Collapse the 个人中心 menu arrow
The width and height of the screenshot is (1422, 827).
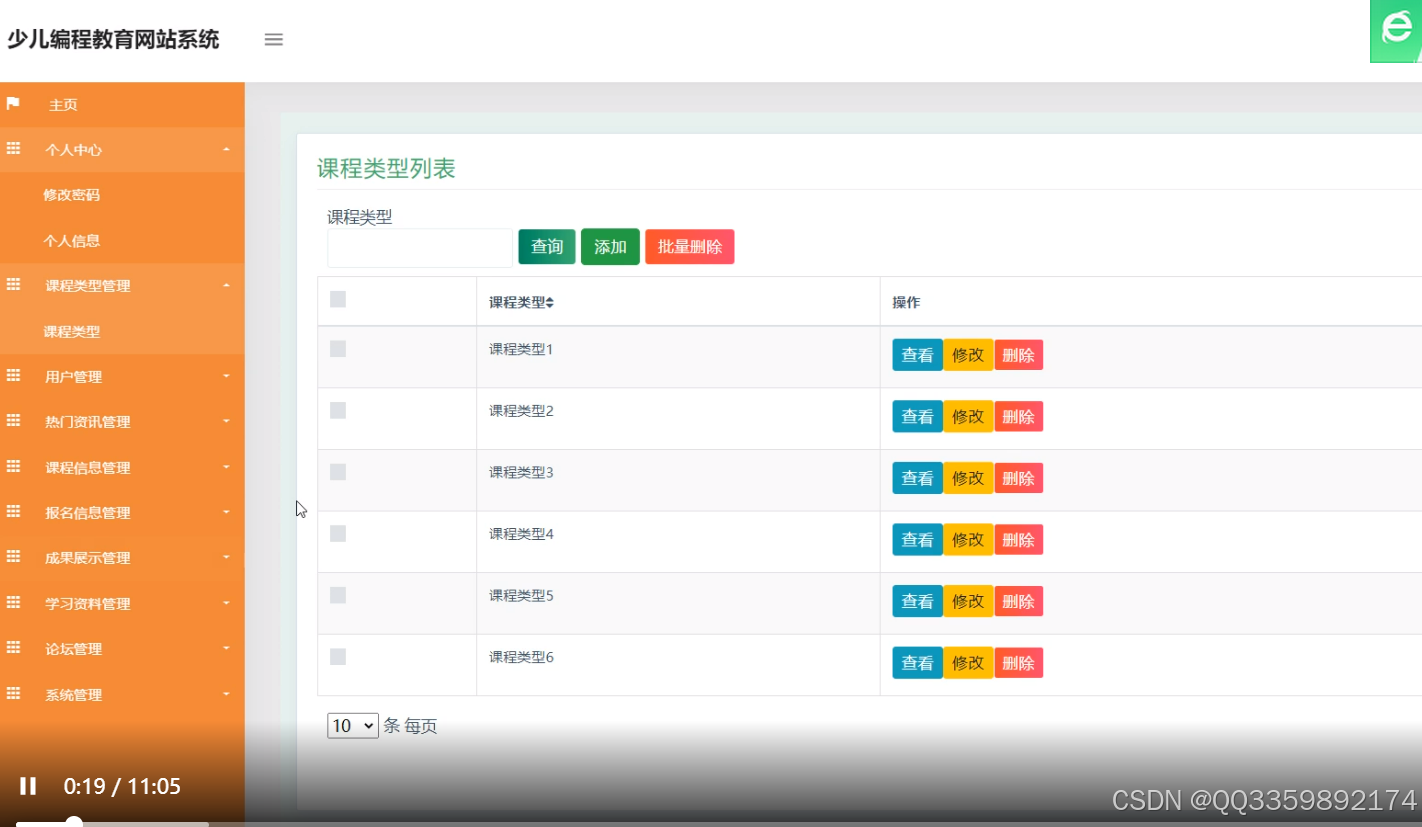(x=226, y=149)
